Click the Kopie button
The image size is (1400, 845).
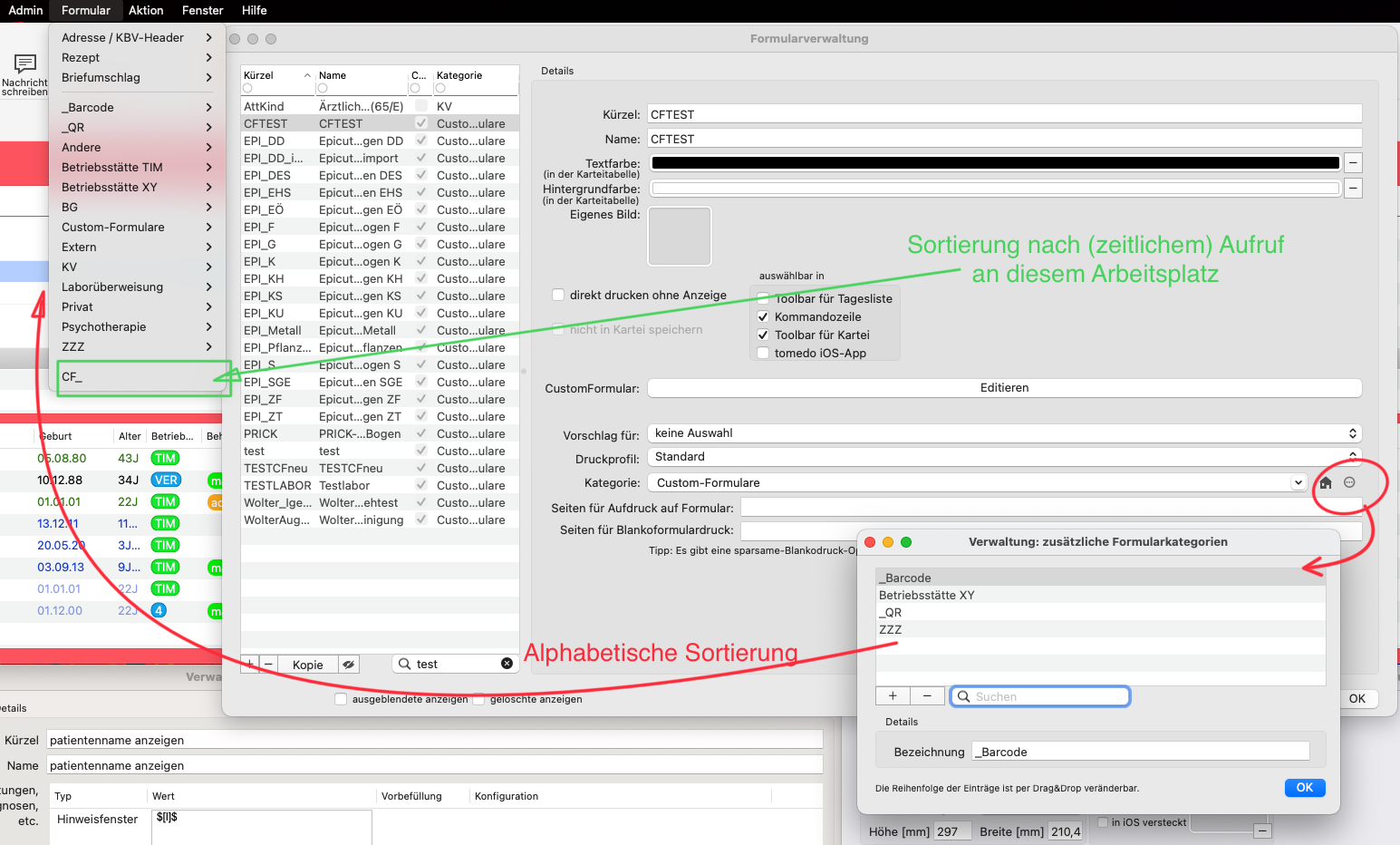(x=307, y=665)
